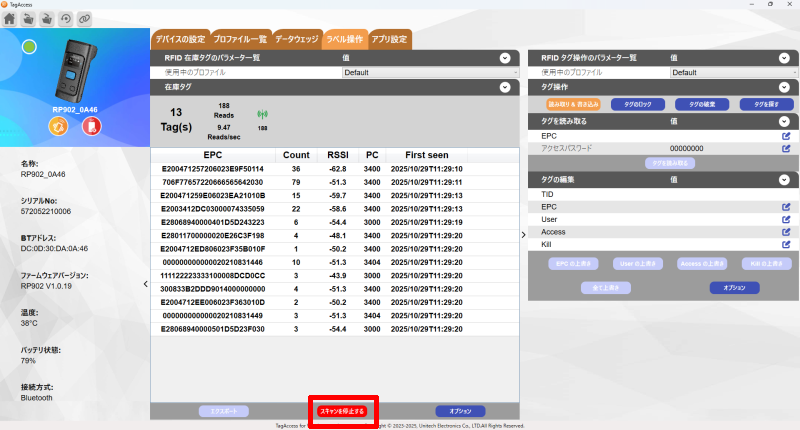The image size is (800, 430).
Task: Collapse the left device info panel arrow
Action: click(145, 284)
